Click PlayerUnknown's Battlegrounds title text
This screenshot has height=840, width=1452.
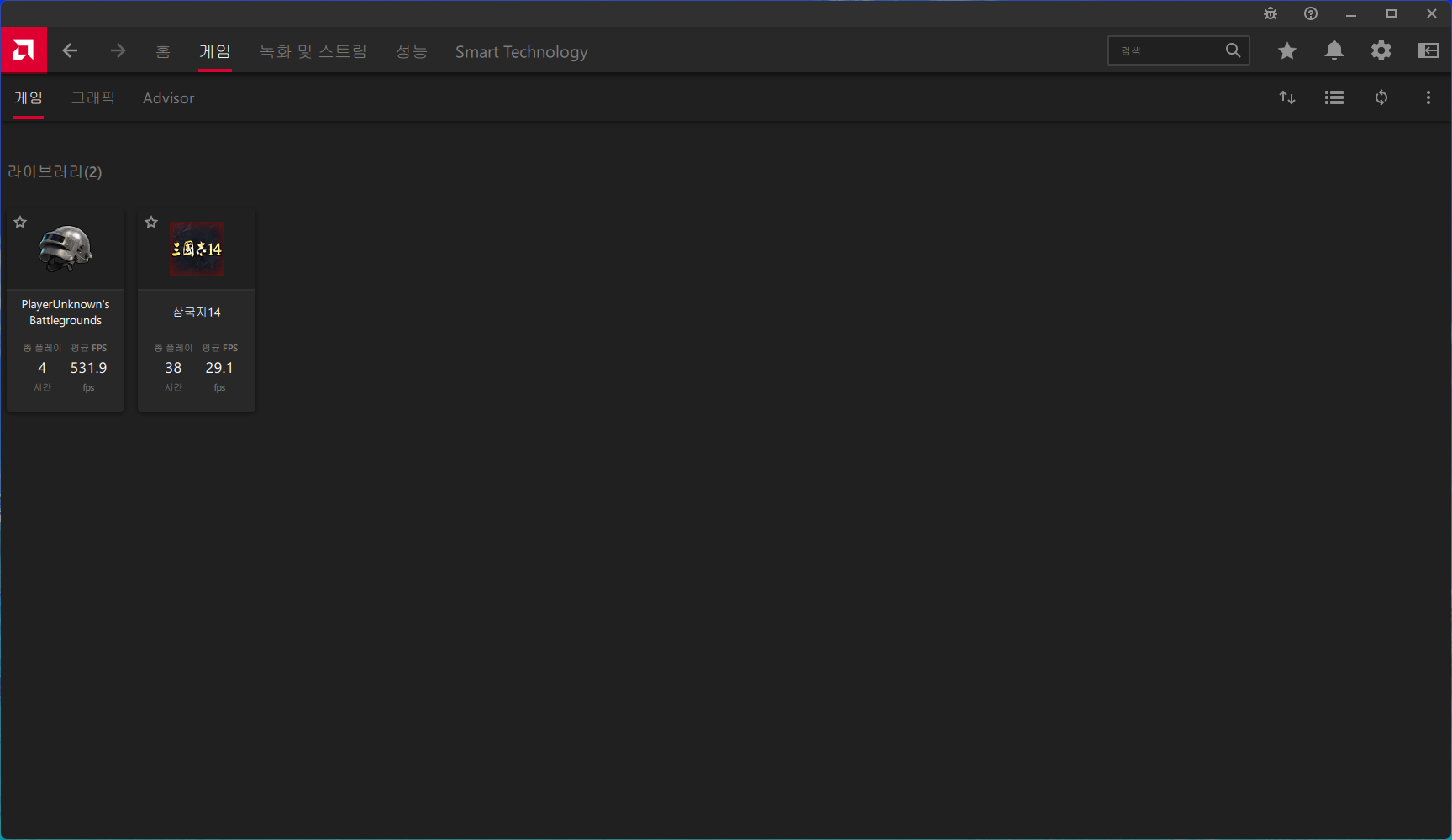pos(66,312)
